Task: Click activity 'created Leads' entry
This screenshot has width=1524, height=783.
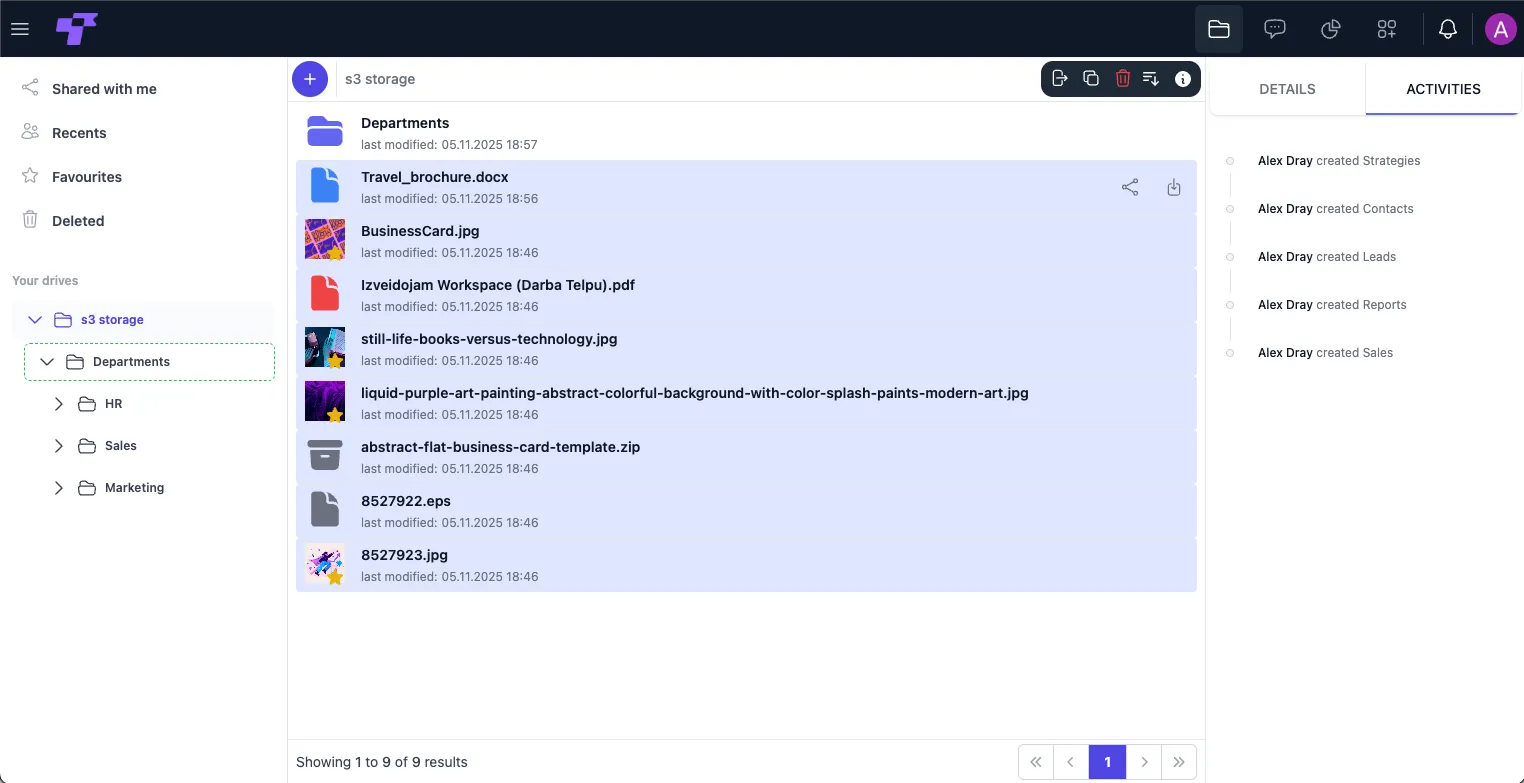Action: click(x=1327, y=257)
